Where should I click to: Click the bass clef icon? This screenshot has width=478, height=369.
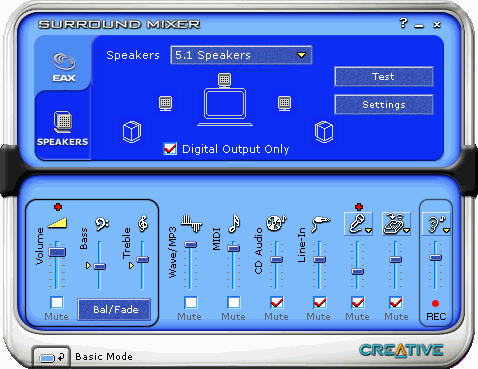click(x=102, y=224)
